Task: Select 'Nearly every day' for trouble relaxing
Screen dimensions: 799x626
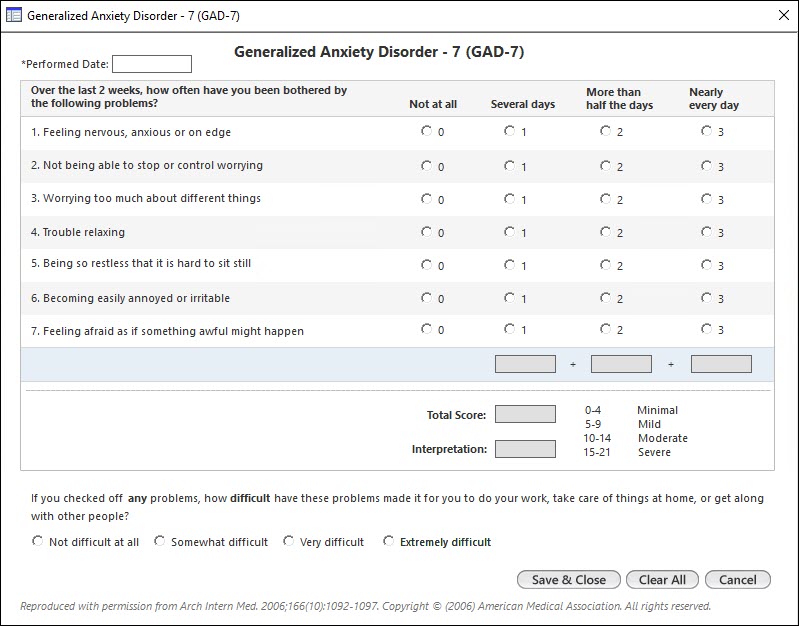Action: [x=707, y=232]
